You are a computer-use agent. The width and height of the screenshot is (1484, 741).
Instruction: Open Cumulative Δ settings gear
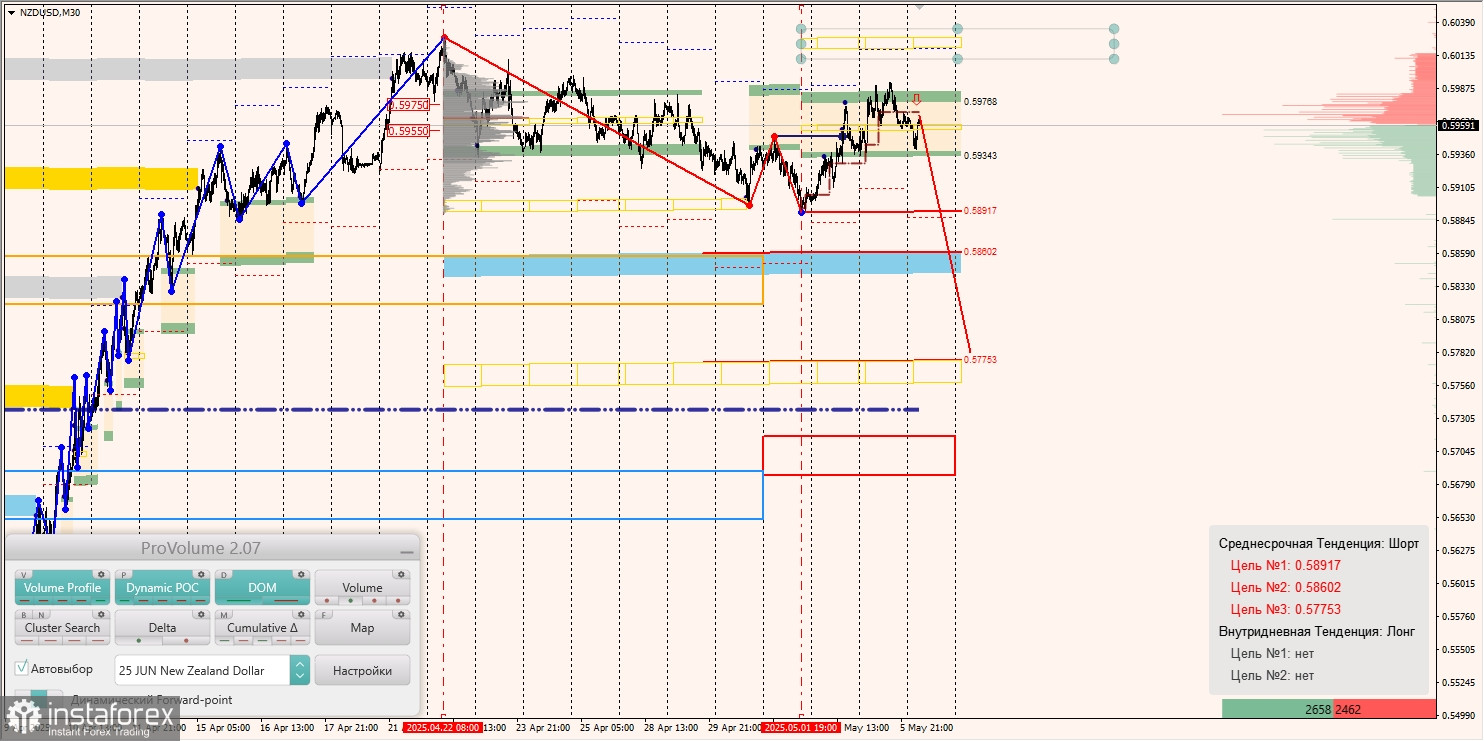click(x=301, y=614)
